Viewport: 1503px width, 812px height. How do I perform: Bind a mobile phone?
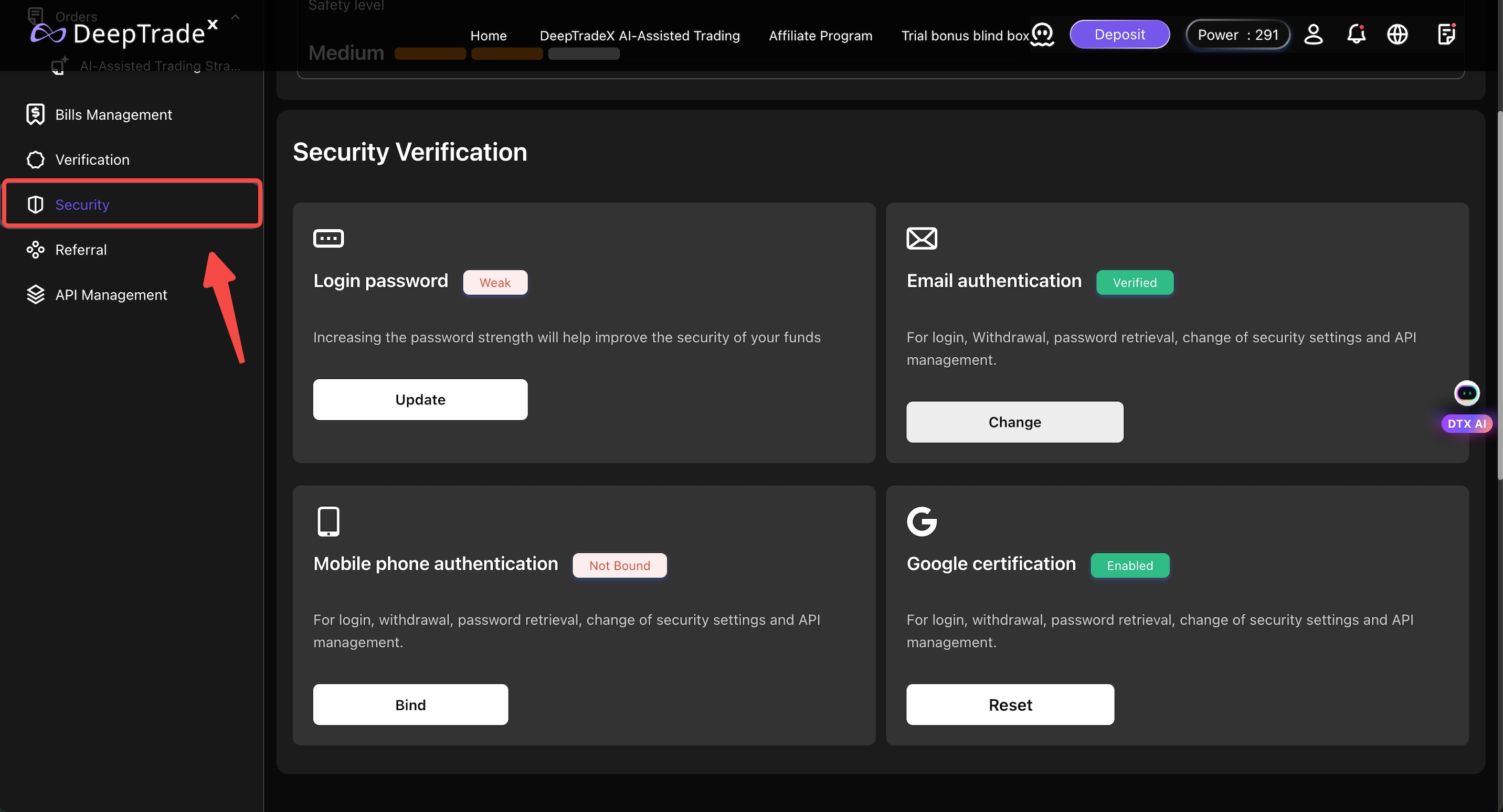410,704
